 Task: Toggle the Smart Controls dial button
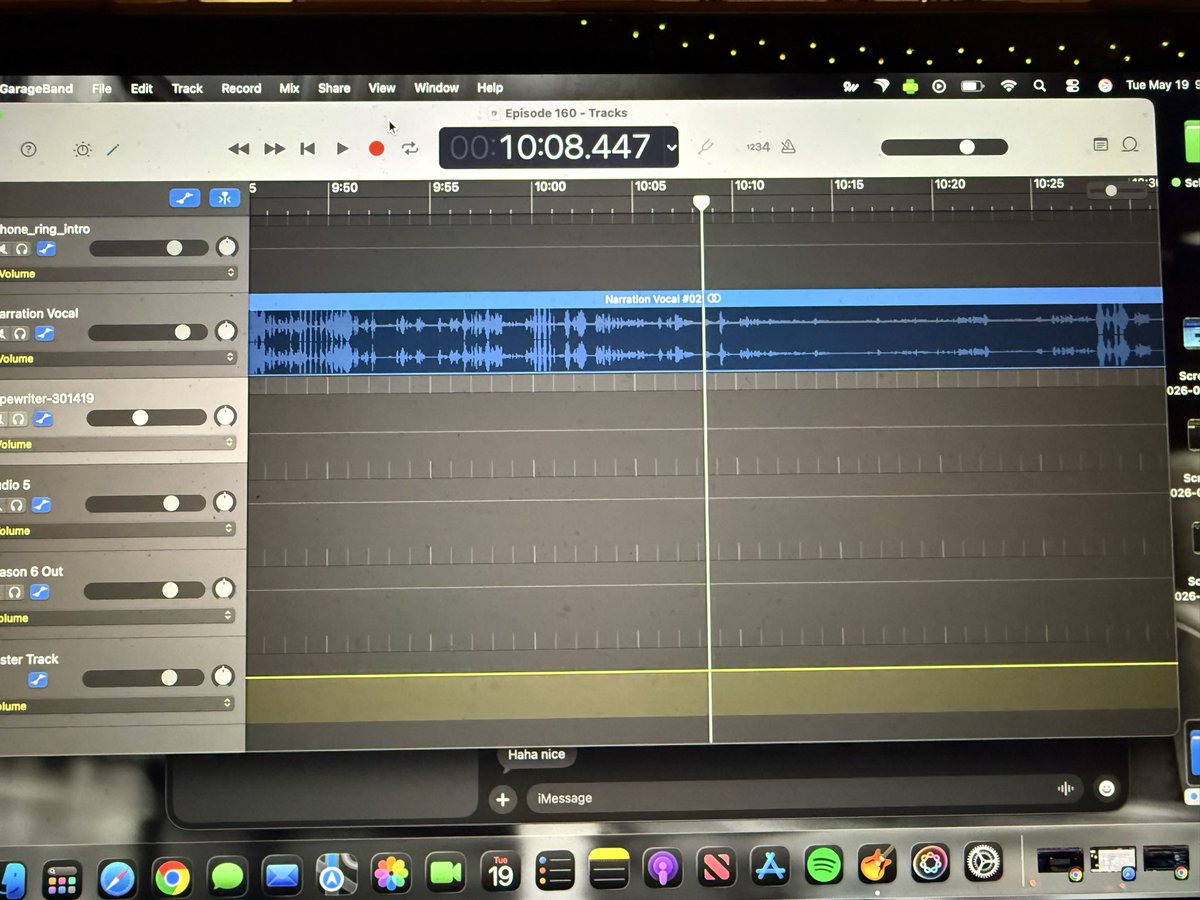[x=82, y=149]
